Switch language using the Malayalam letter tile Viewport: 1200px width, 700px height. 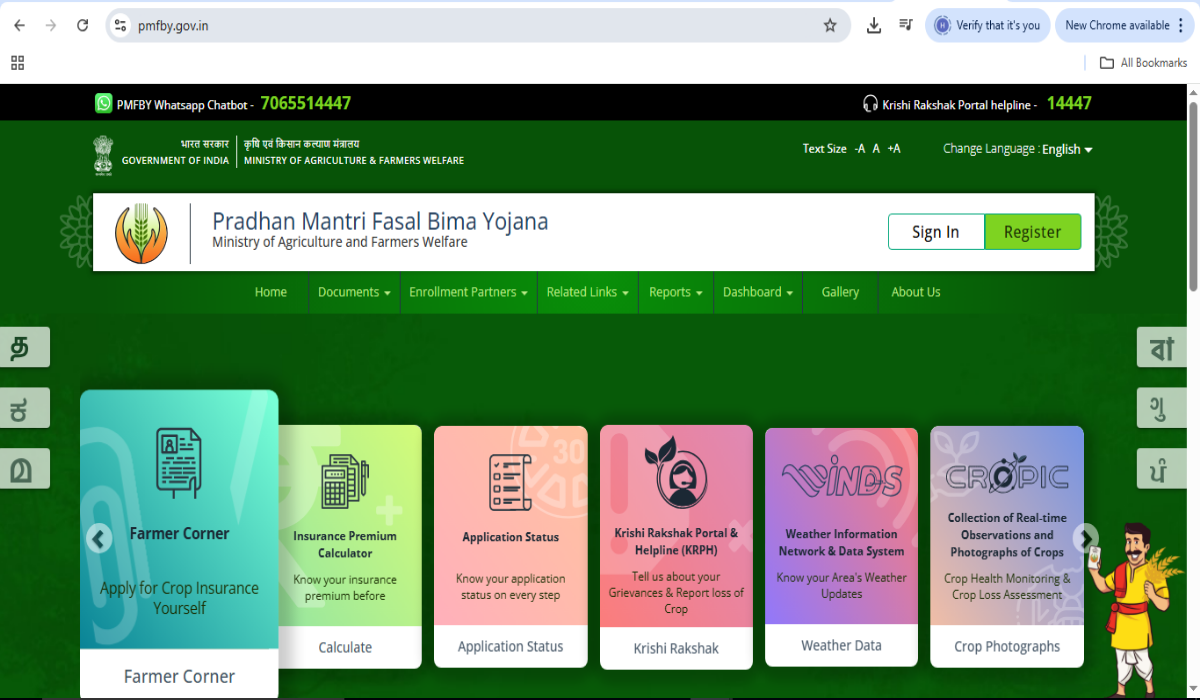pyautogui.click(x=25, y=469)
